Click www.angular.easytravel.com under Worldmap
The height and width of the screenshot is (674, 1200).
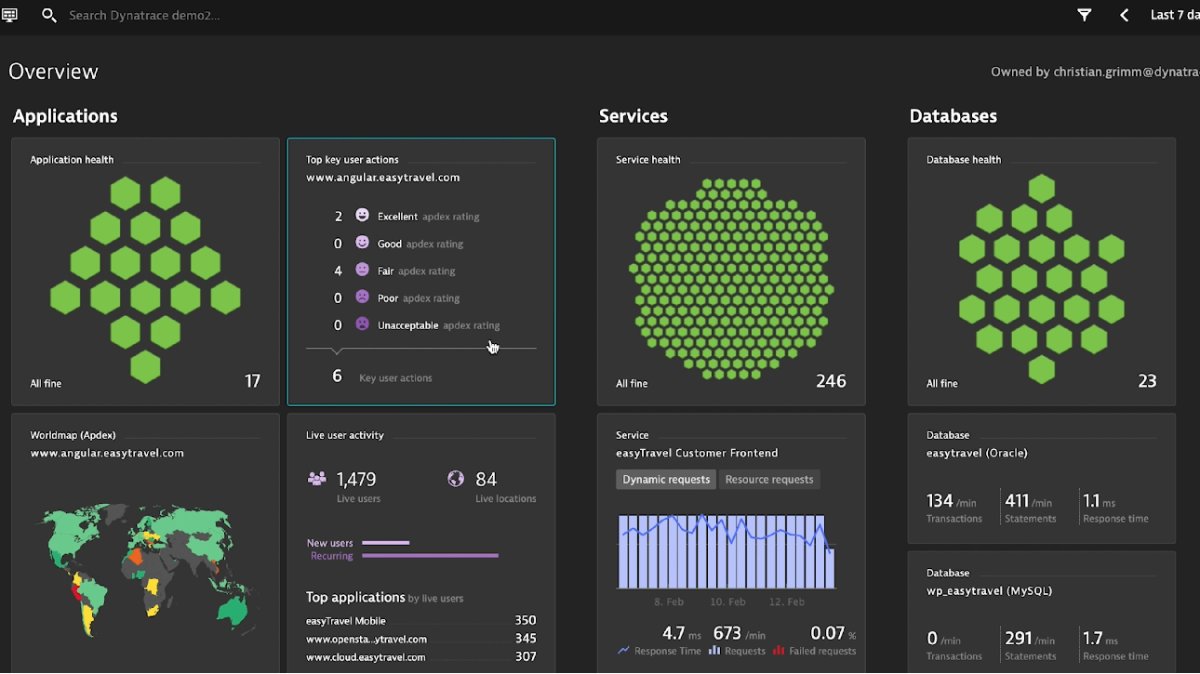(x=107, y=453)
